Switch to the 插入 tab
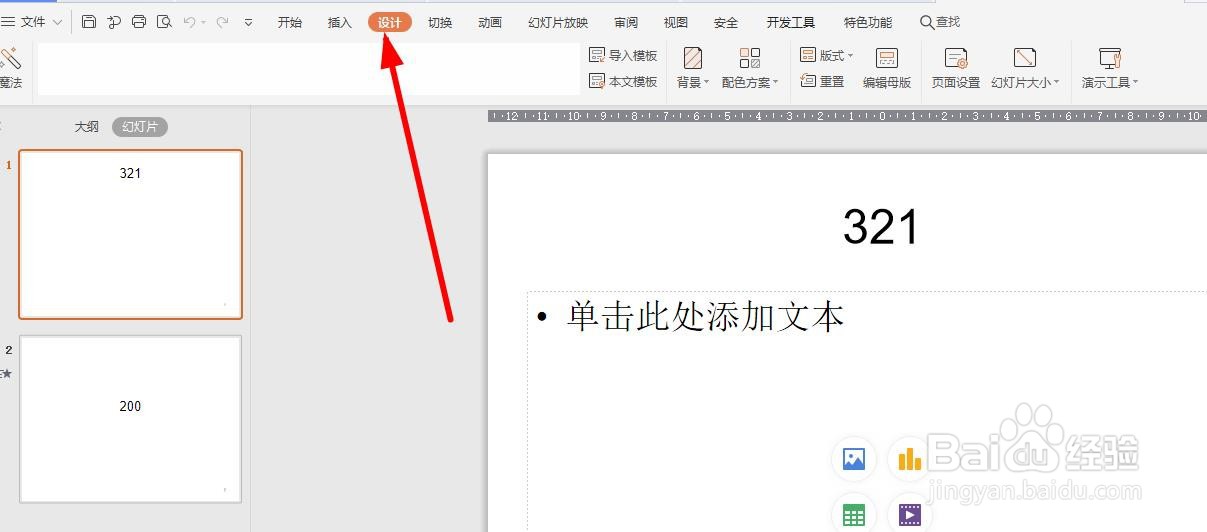Screen dimensions: 1207x532 pyautogui.click(x=340, y=22)
